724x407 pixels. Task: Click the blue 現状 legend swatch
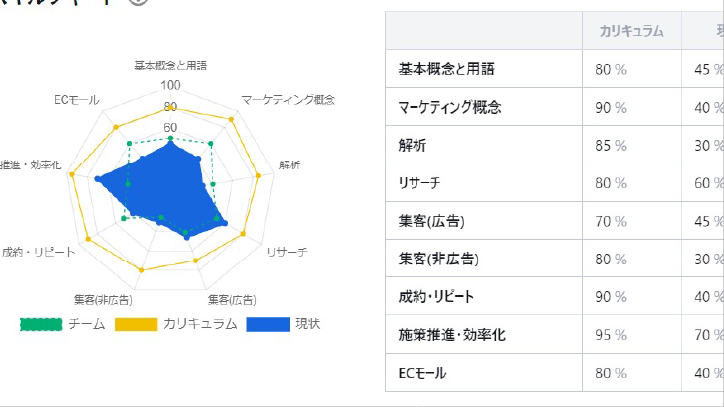[x=267, y=324]
